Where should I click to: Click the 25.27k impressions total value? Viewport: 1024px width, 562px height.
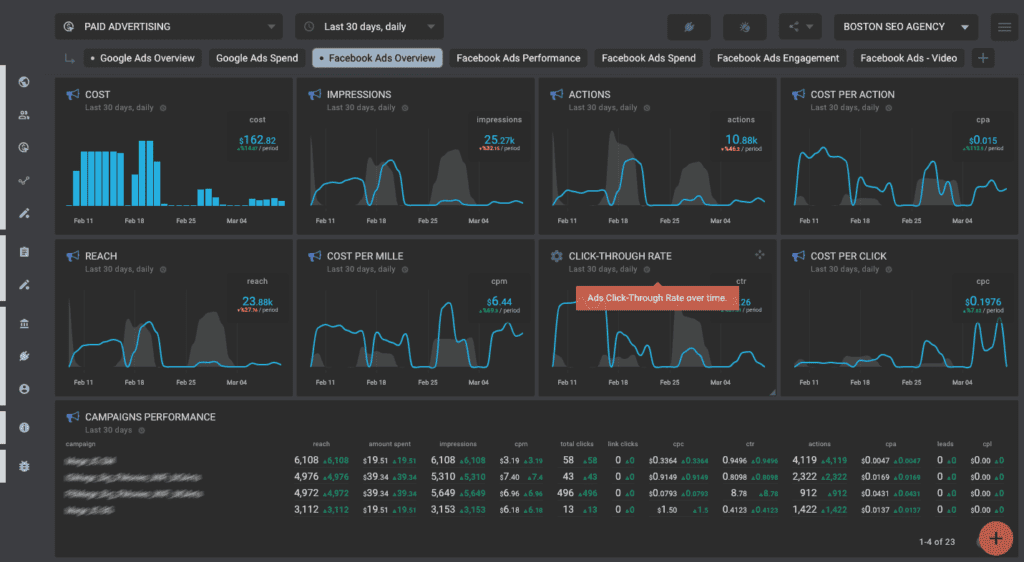(499, 140)
